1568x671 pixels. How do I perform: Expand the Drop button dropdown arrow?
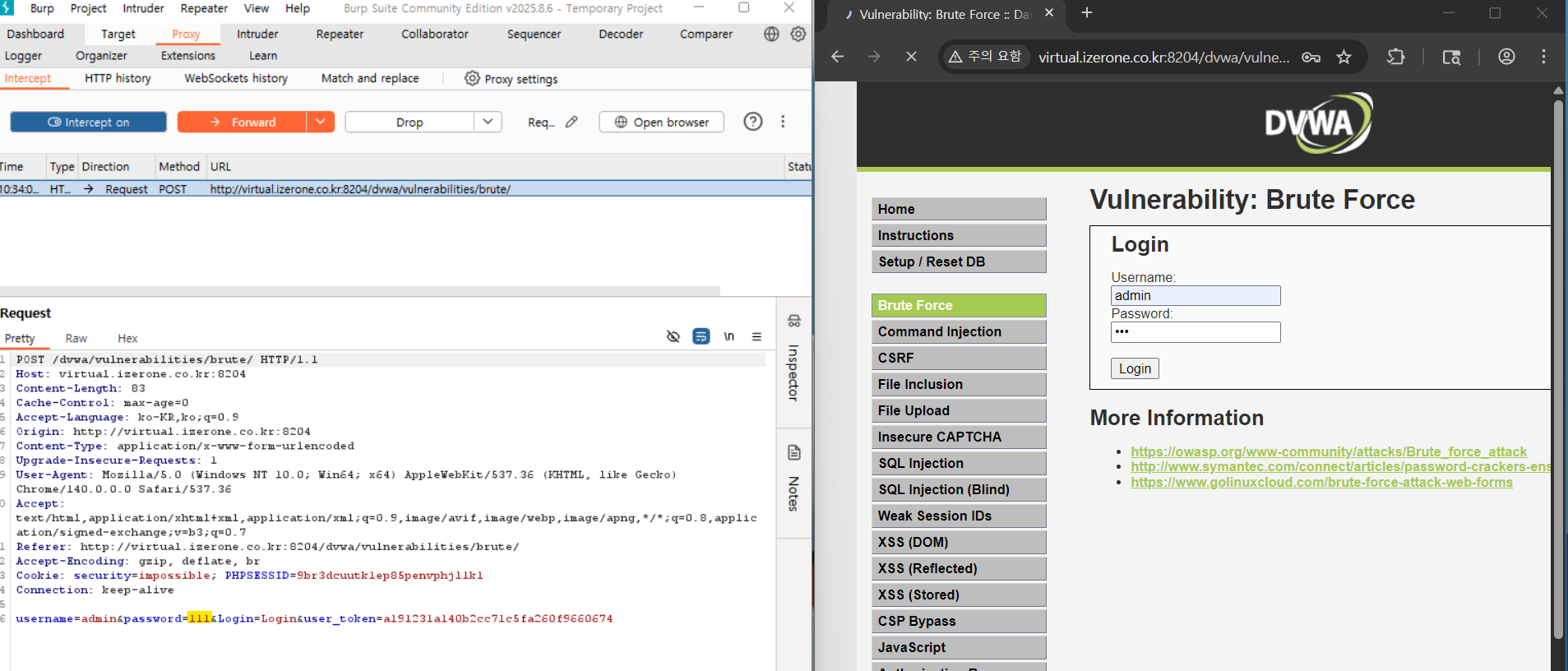488,122
